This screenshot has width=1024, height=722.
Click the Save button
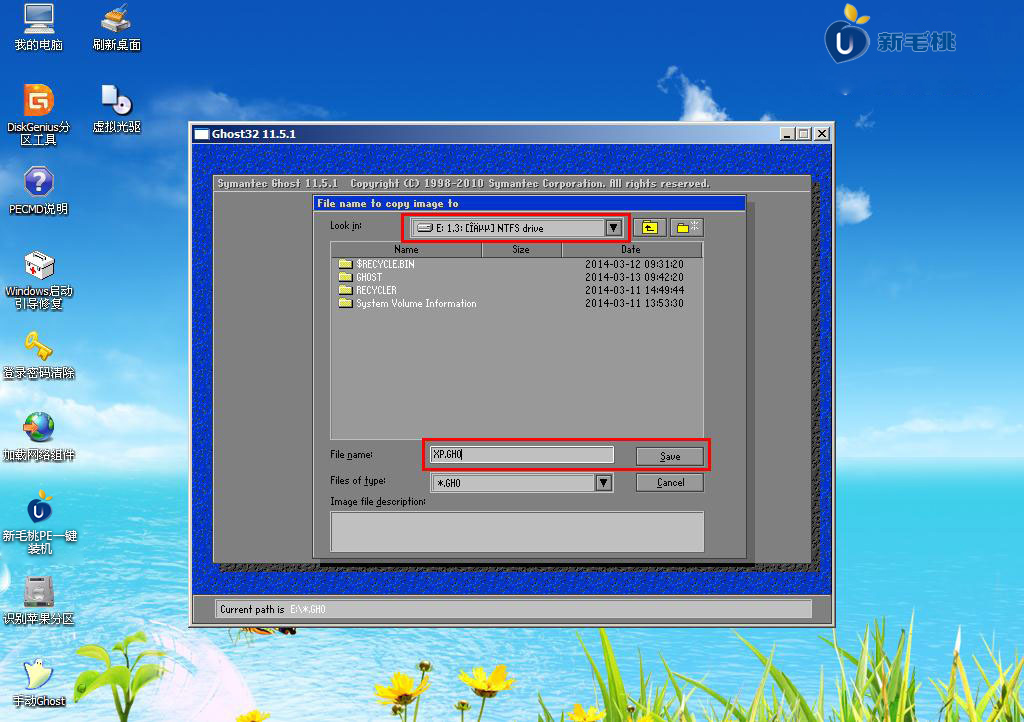670,456
